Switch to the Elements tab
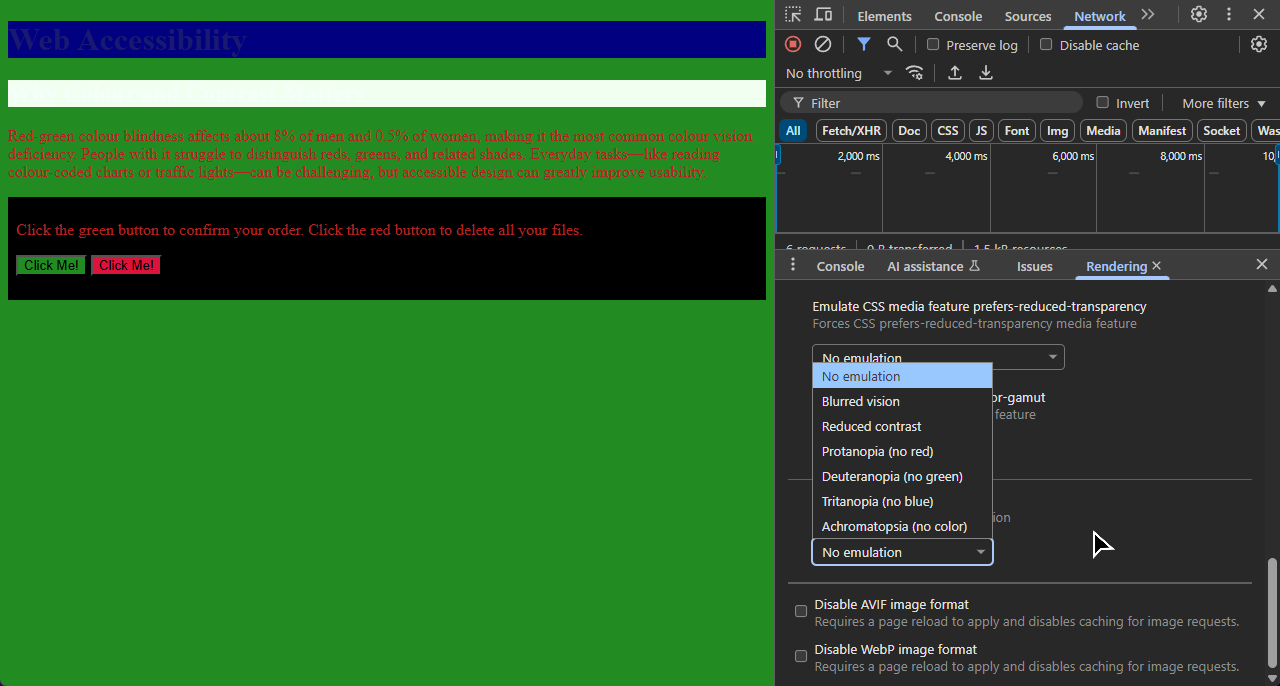 click(884, 16)
